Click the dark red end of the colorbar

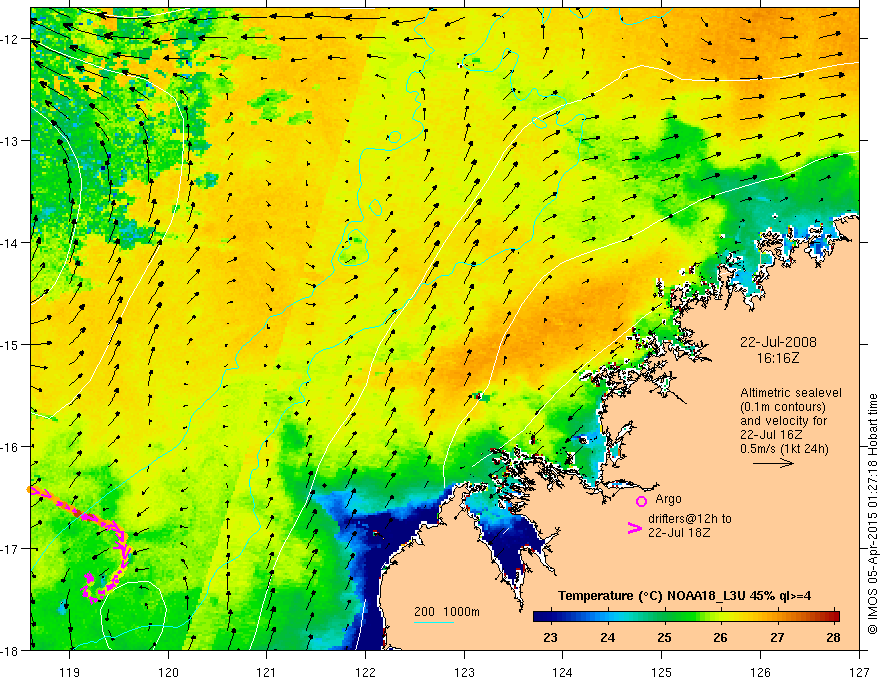pos(835,617)
